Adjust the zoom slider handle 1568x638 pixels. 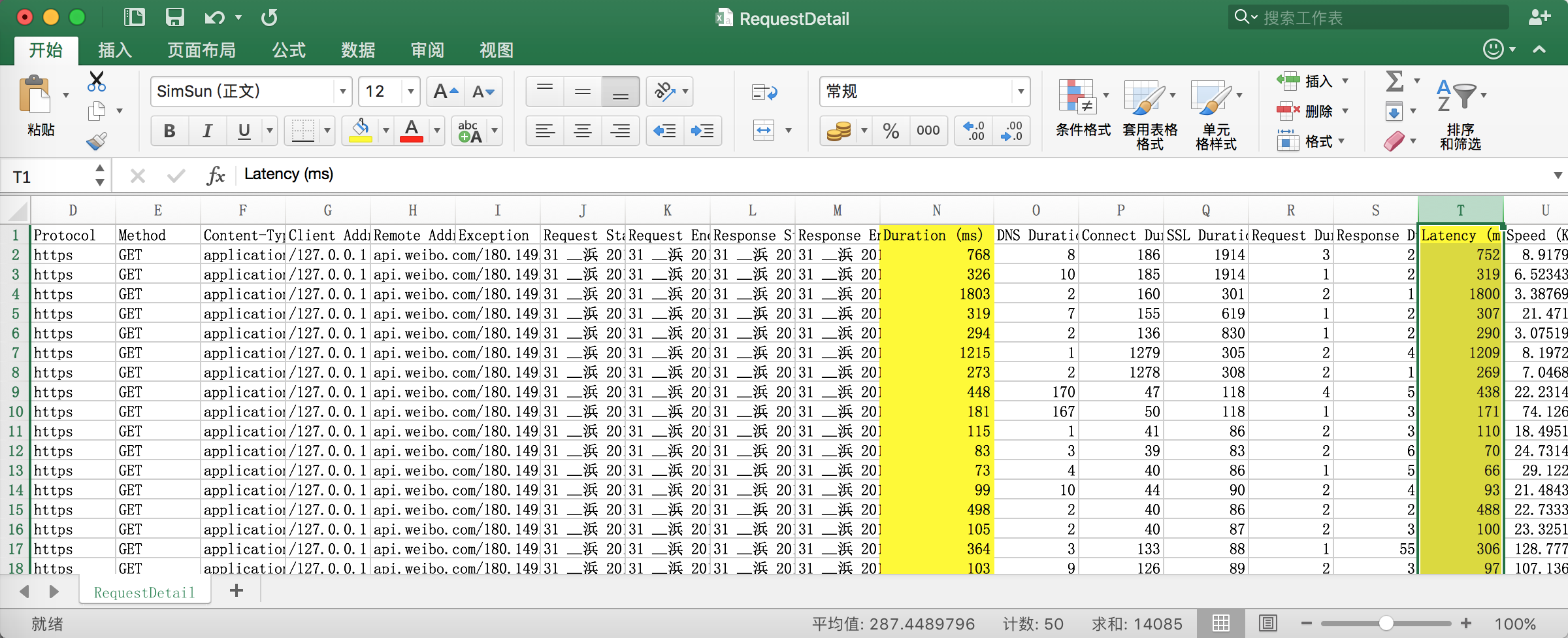(1386, 624)
